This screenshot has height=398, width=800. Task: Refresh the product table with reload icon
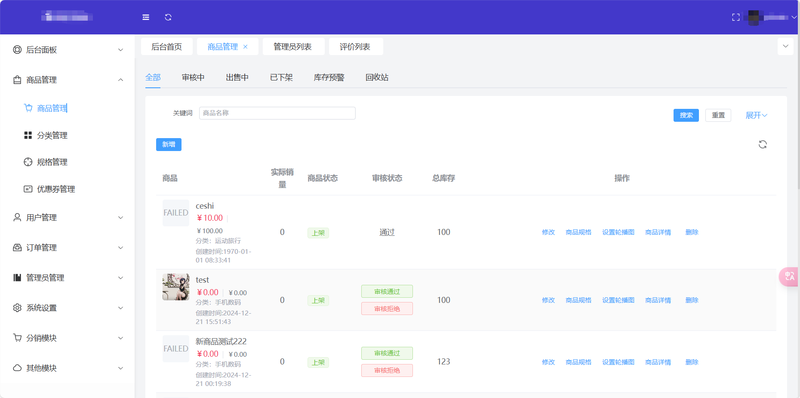(x=763, y=144)
